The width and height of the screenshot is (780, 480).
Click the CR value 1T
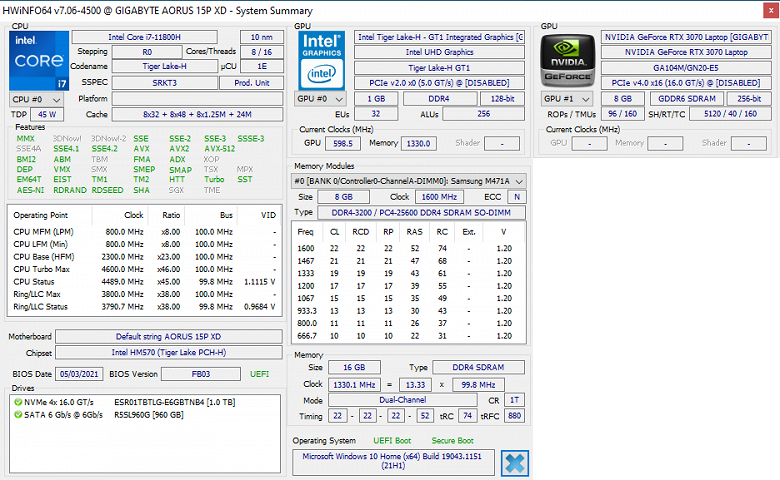(x=514, y=400)
